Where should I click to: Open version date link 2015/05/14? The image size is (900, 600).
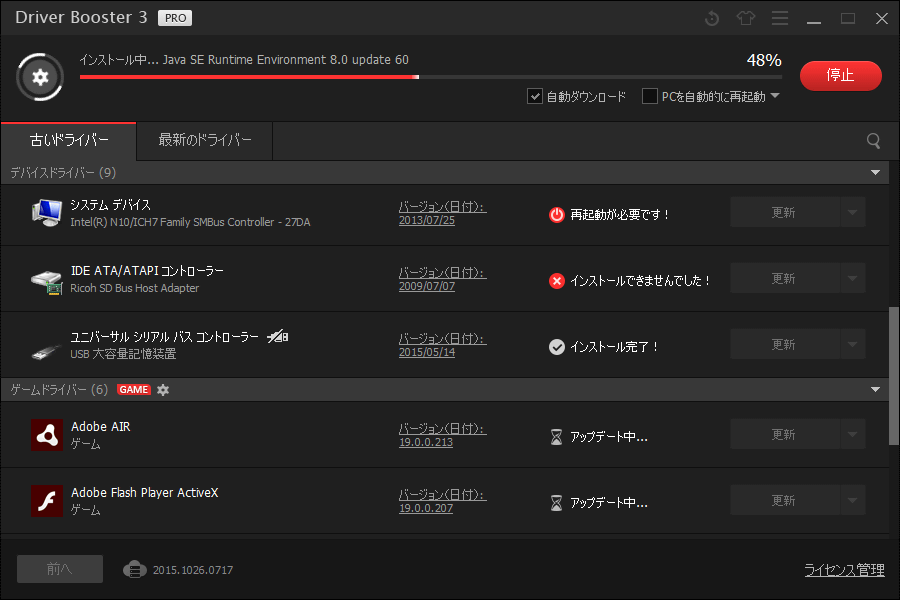(x=426, y=353)
